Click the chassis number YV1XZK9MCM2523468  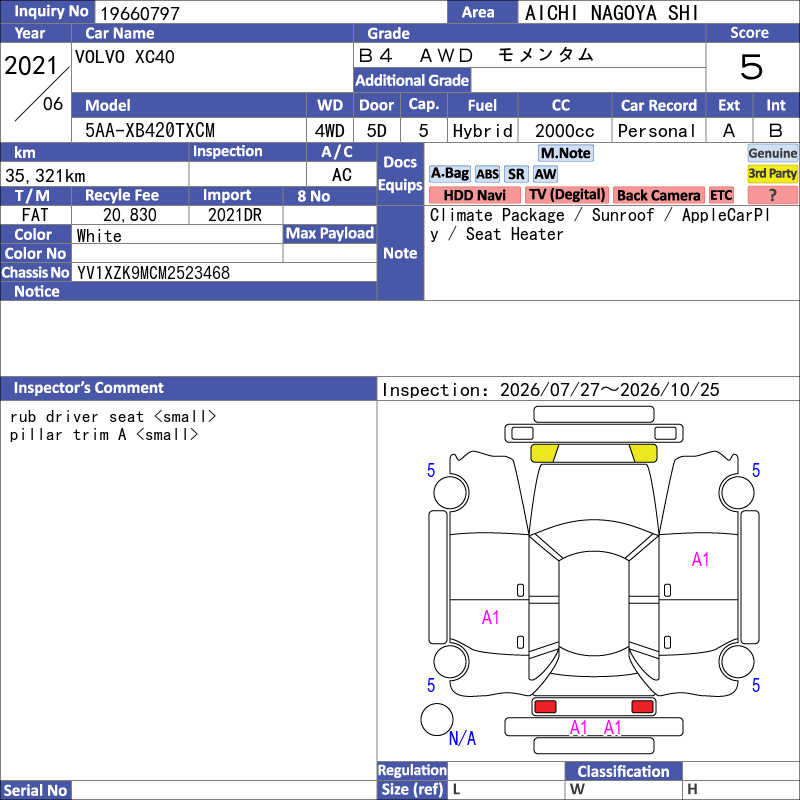[153, 273]
